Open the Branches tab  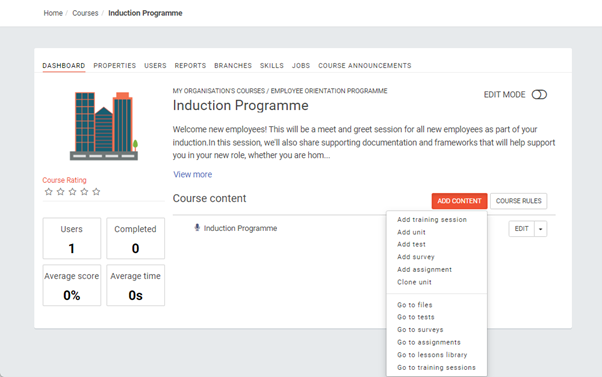(233, 66)
